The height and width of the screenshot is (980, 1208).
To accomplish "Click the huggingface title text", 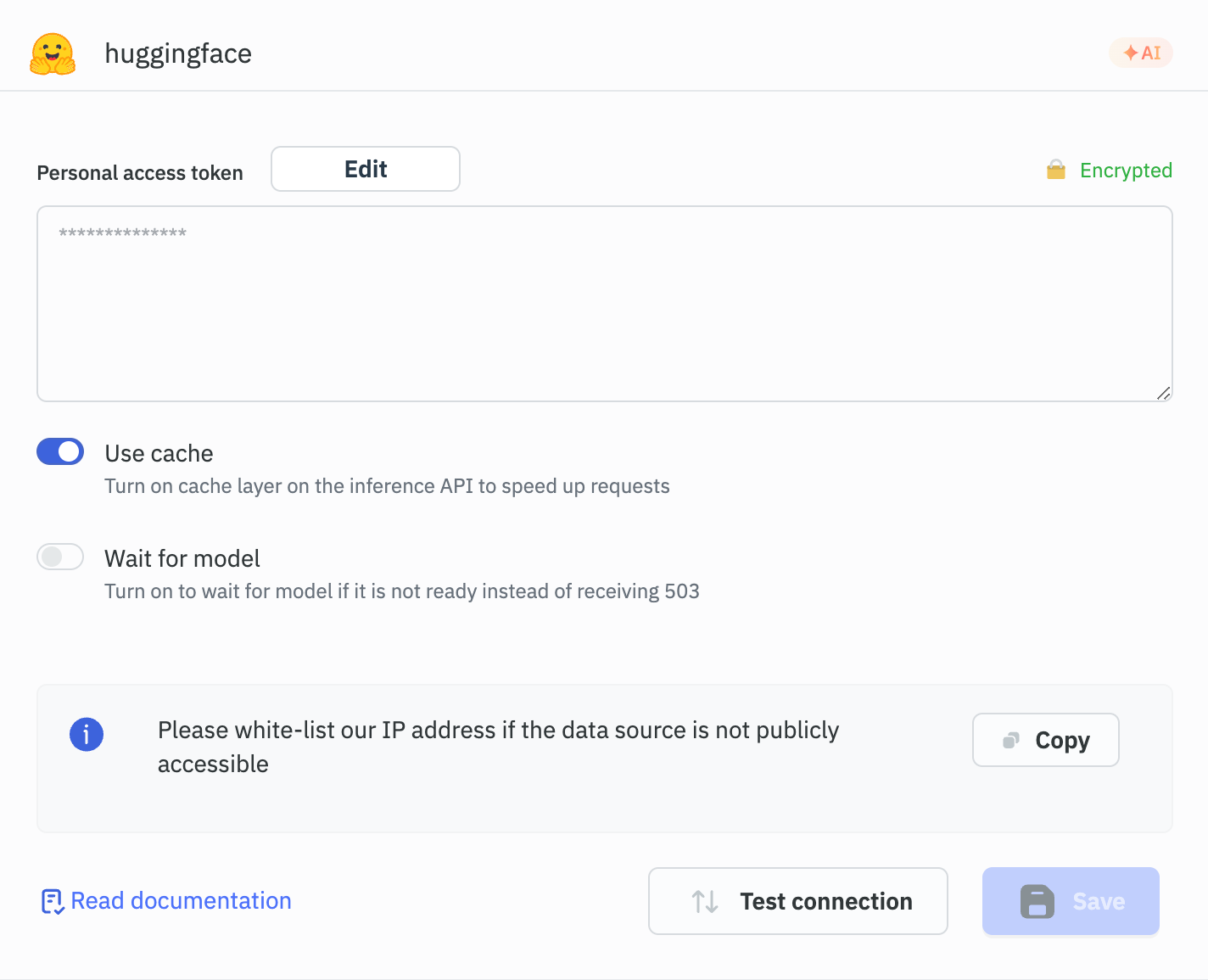I will pyautogui.click(x=178, y=53).
